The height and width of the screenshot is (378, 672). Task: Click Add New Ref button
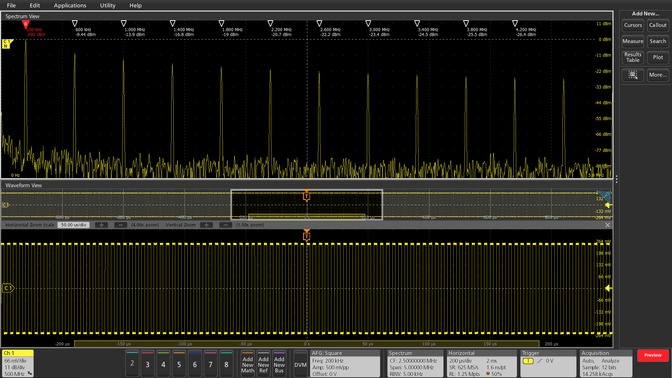(x=263, y=364)
